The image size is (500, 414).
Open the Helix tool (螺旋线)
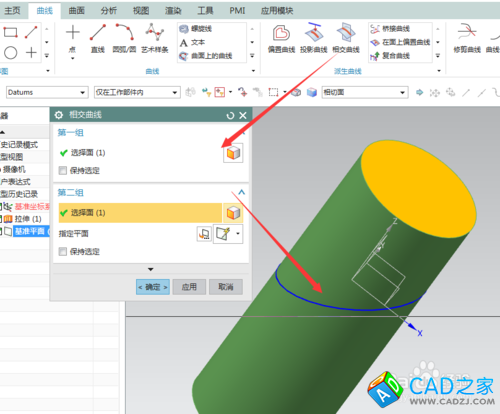[x=196, y=29]
